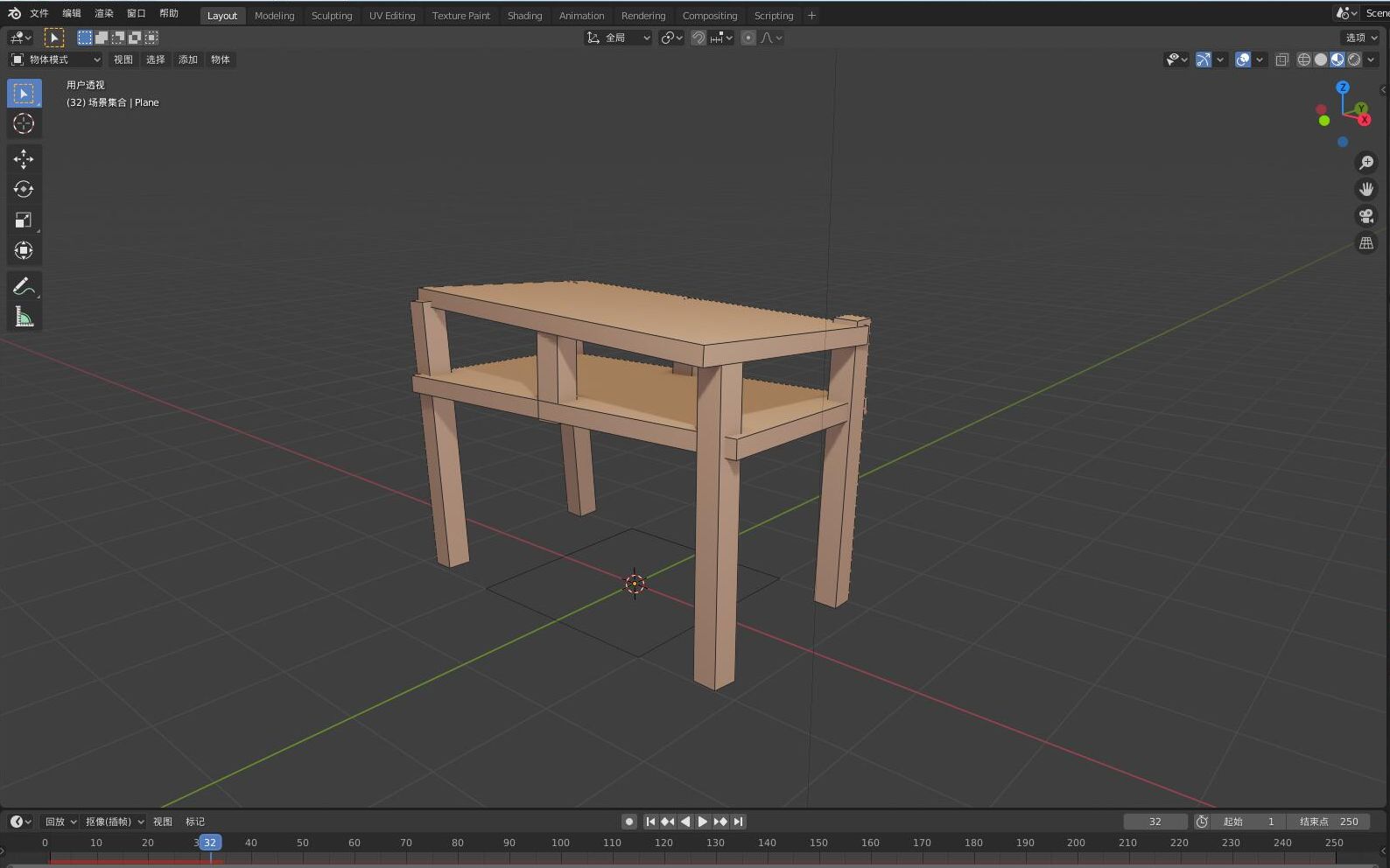The image size is (1390, 868).
Task: Open the scene browse dropdown at the top-right
Action: (1346, 13)
